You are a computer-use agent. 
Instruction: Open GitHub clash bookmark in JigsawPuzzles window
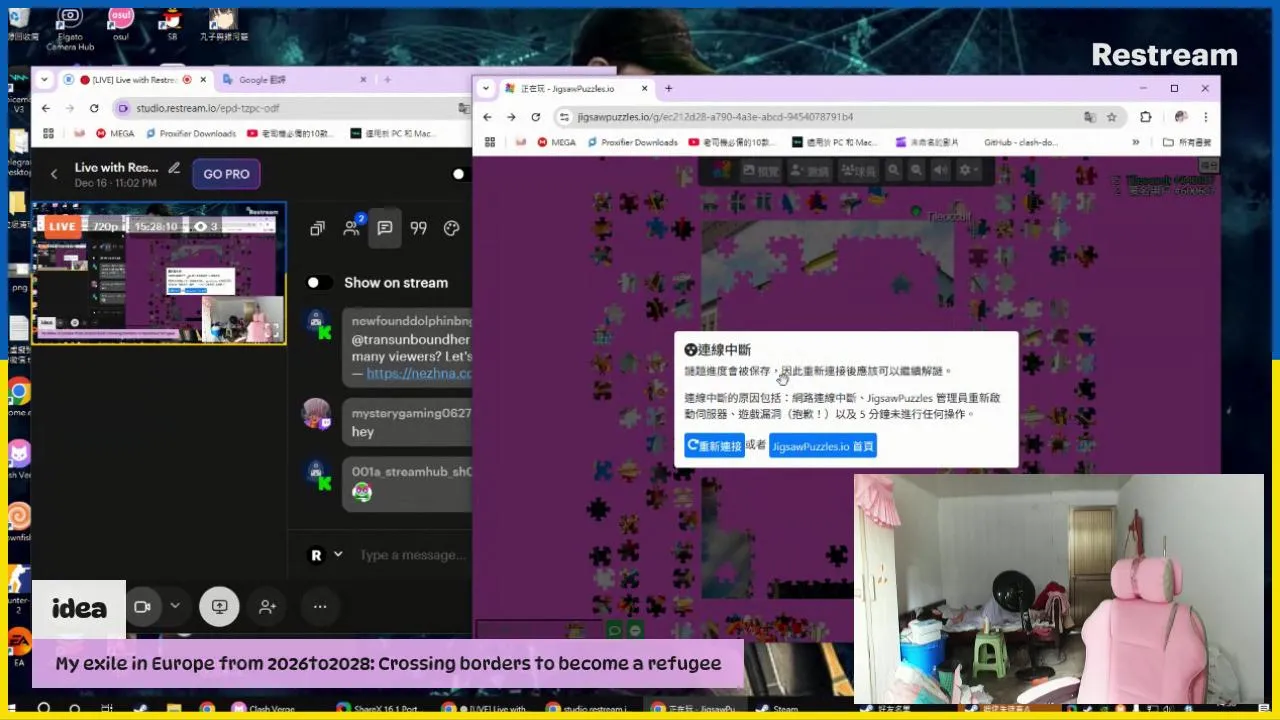point(1020,142)
